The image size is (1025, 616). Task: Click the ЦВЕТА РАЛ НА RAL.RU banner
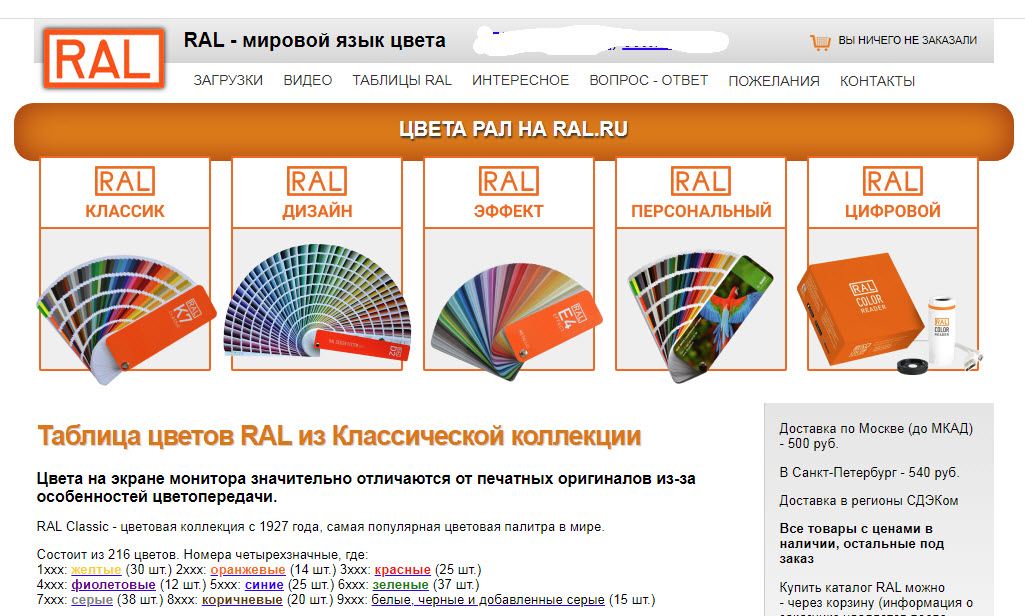514,129
